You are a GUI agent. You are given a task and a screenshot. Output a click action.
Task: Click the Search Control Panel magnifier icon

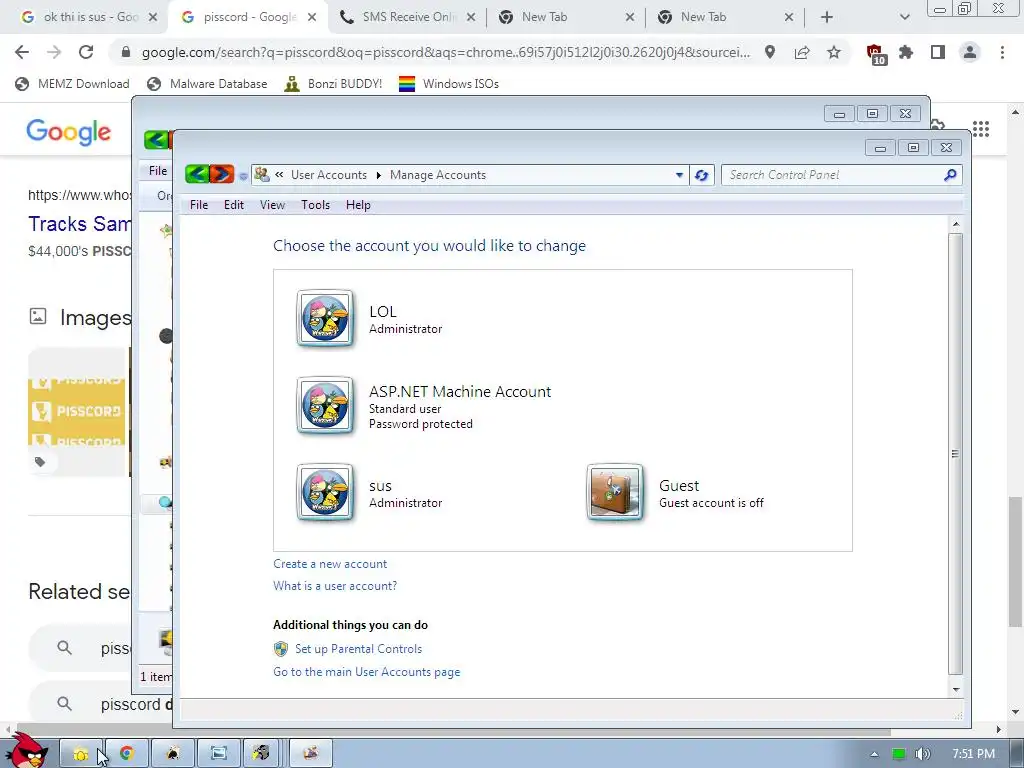(x=950, y=174)
